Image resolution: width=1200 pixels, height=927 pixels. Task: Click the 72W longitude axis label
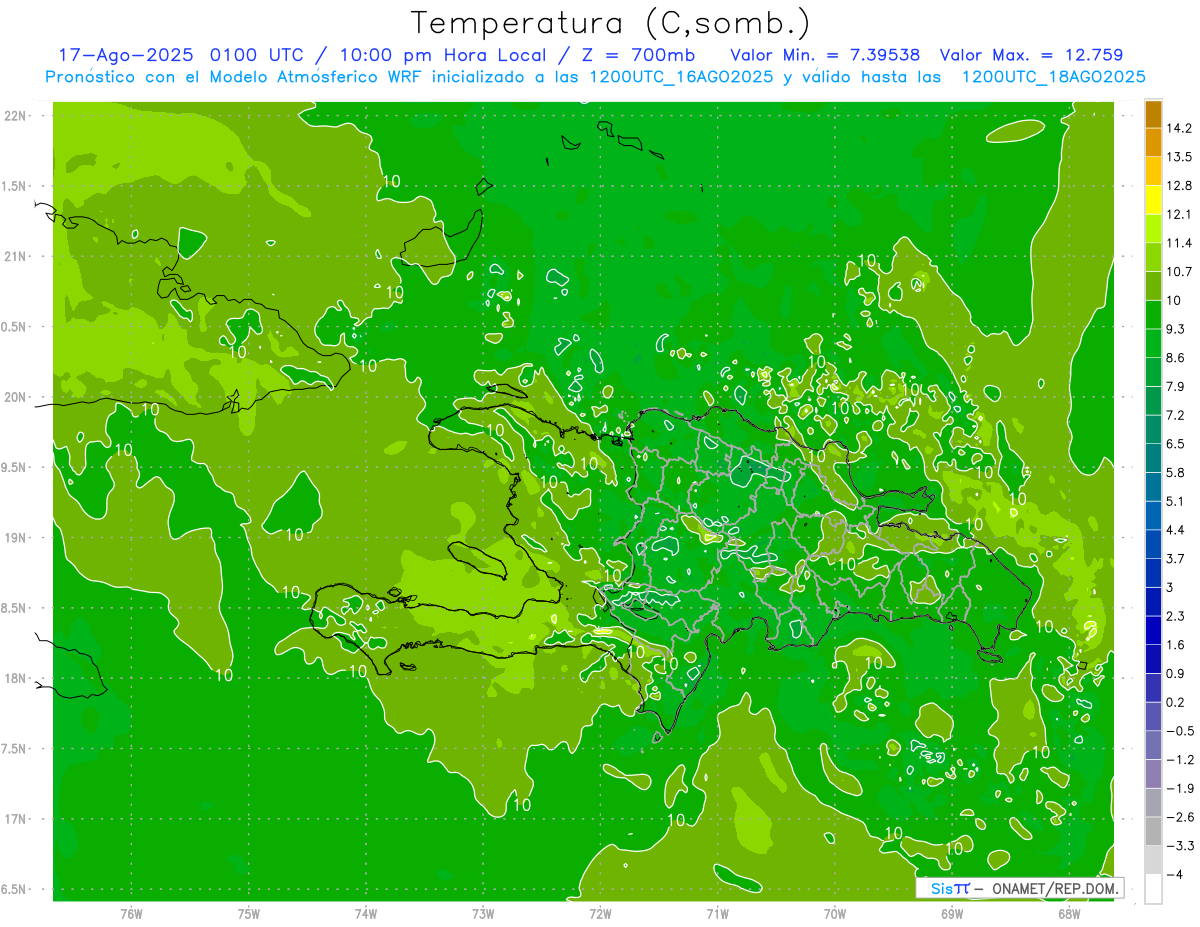point(600,913)
